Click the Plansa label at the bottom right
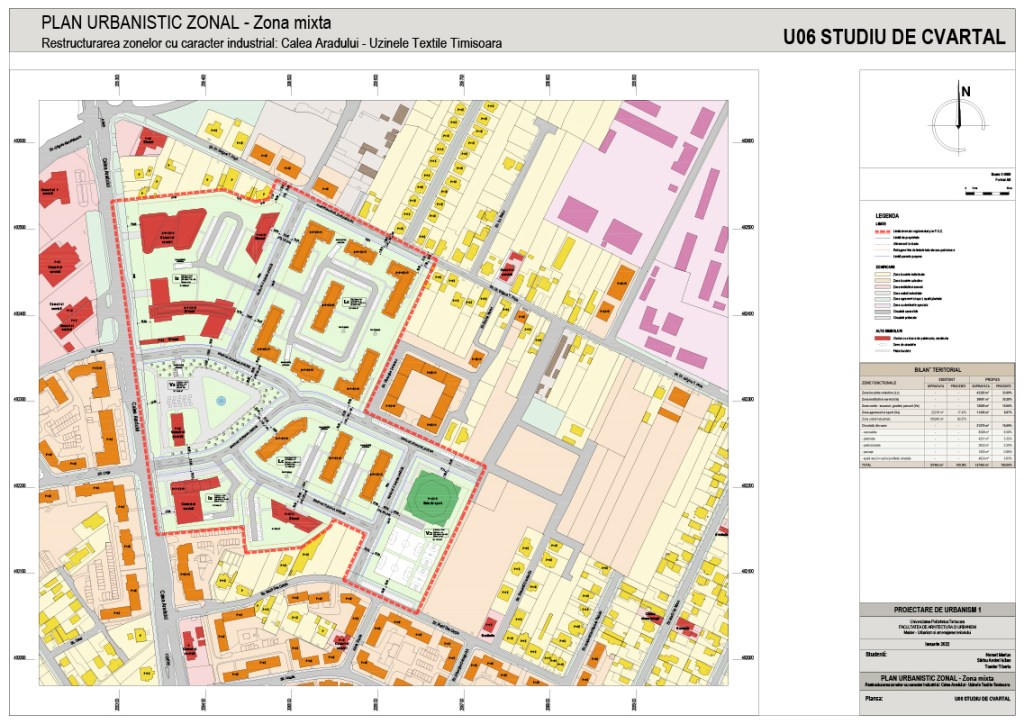 point(874,699)
